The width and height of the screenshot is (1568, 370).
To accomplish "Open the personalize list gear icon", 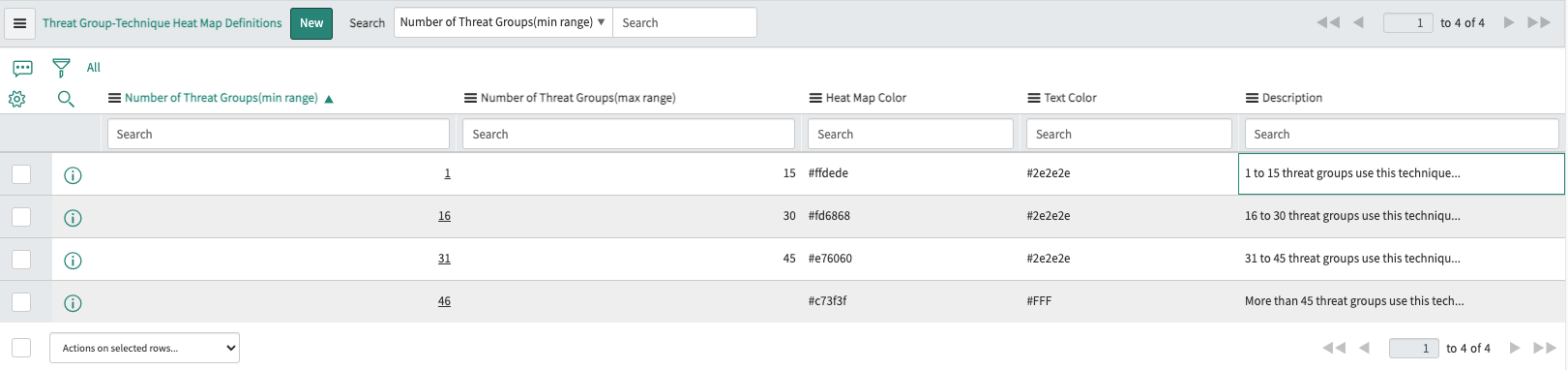I will pos(17,99).
